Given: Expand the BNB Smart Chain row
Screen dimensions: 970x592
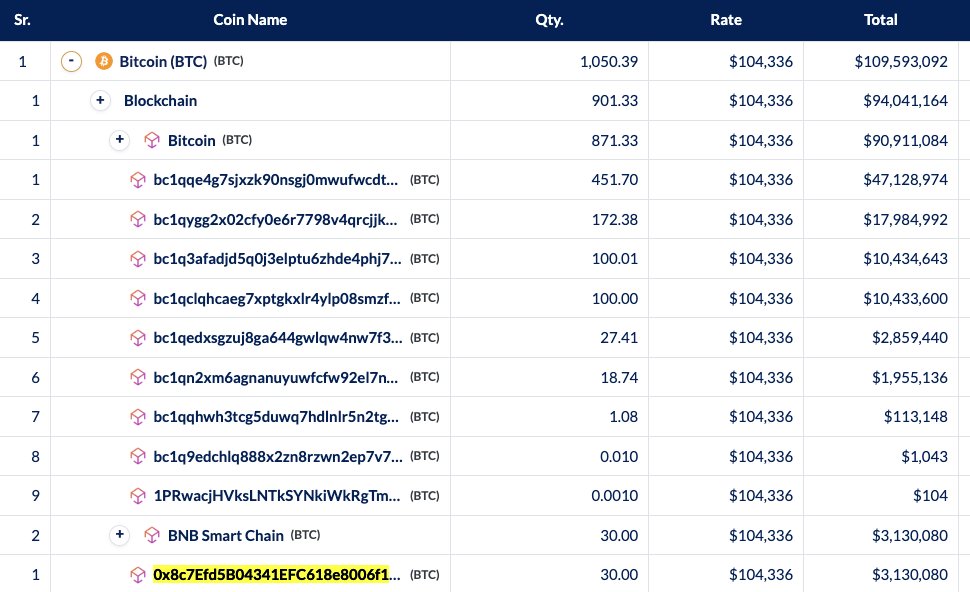Looking at the screenshot, I should 119,534.
